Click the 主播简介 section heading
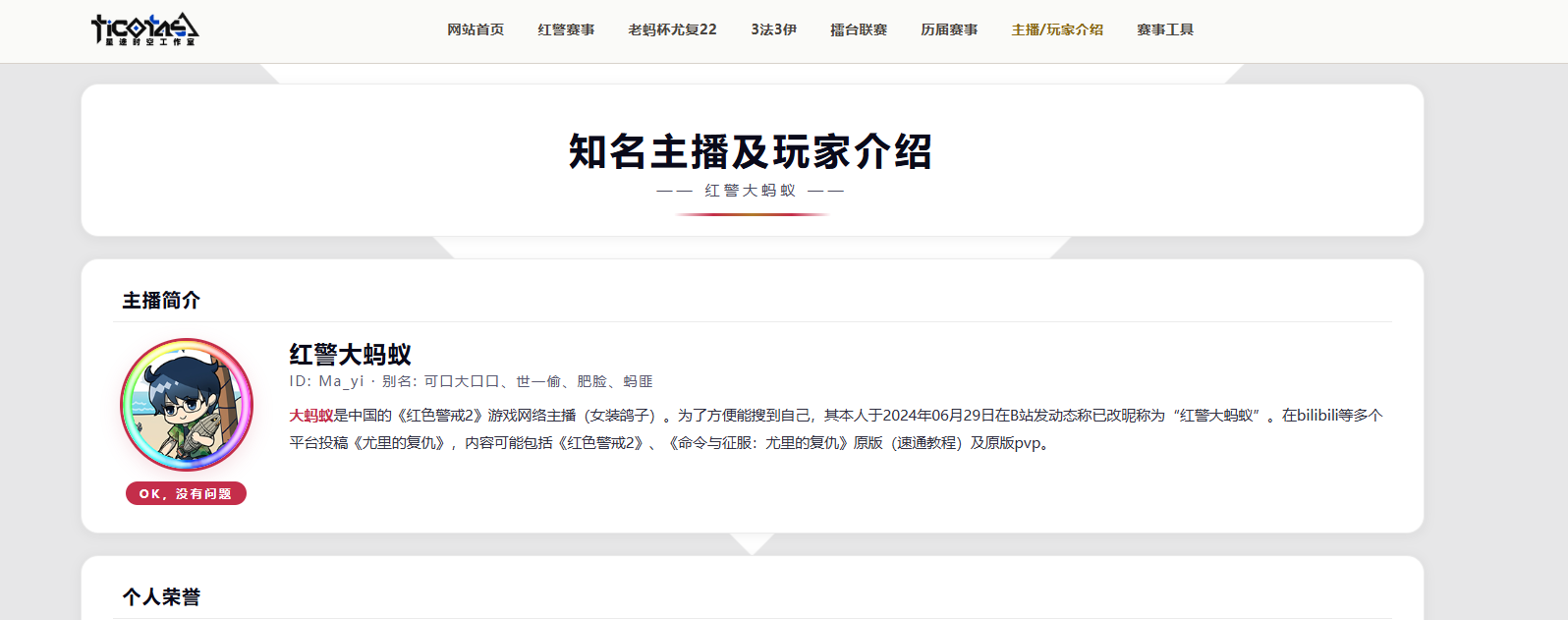Screen dimensions: 1568x620 pyautogui.click(x=161, y=300)
